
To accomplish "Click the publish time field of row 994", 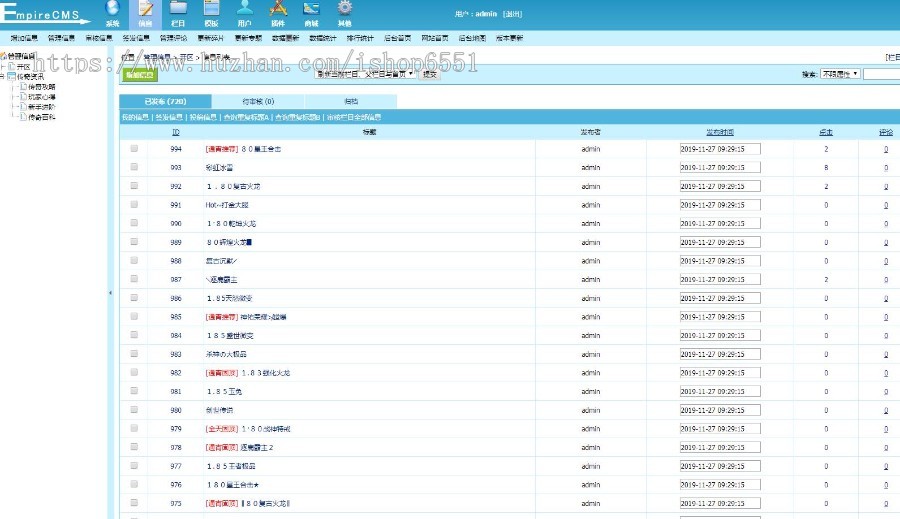I will (x=720, y=149).
